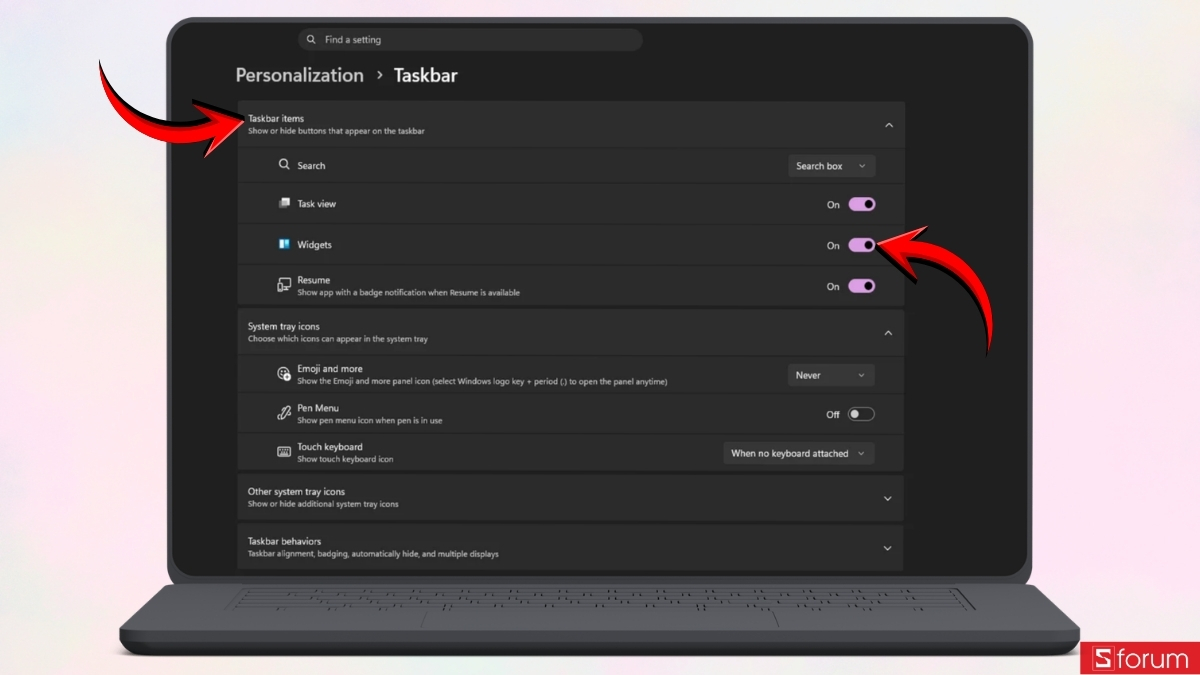Screen dimensions: 1200x675
Task: Expand the Other system tray icons chevron
Action: tap(888, 498)
